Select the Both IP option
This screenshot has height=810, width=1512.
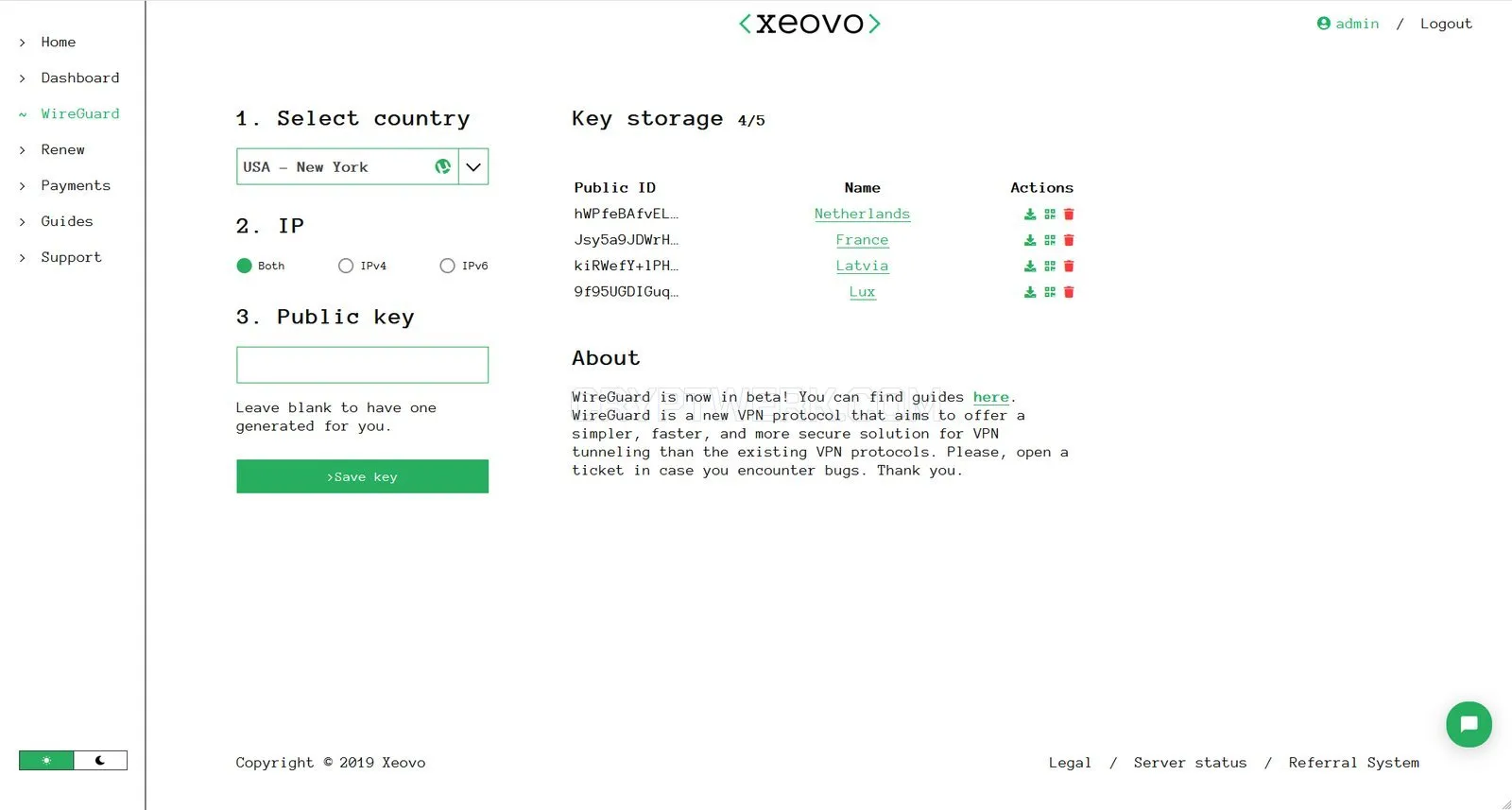point(244,266)
